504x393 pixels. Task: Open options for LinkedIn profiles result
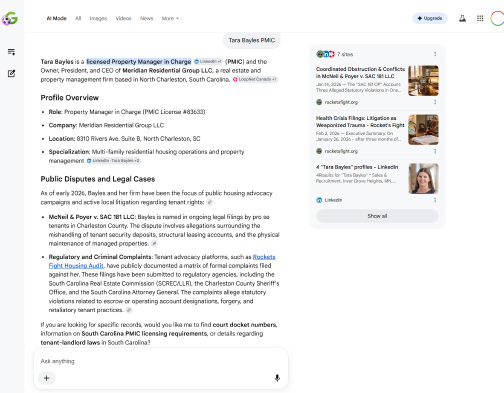pos(435,200)
